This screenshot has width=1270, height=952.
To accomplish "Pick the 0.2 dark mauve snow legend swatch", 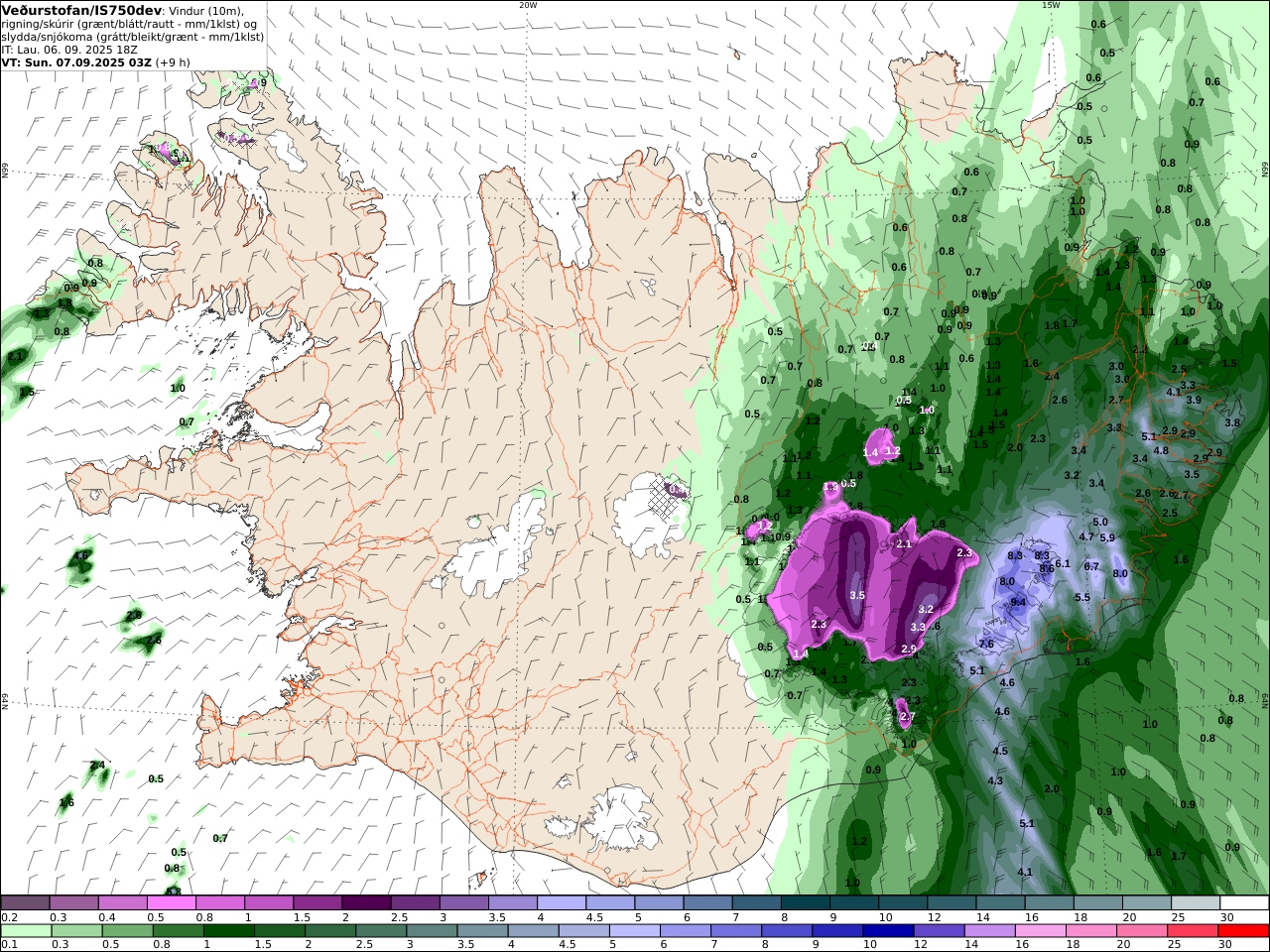I will [25, 903].
